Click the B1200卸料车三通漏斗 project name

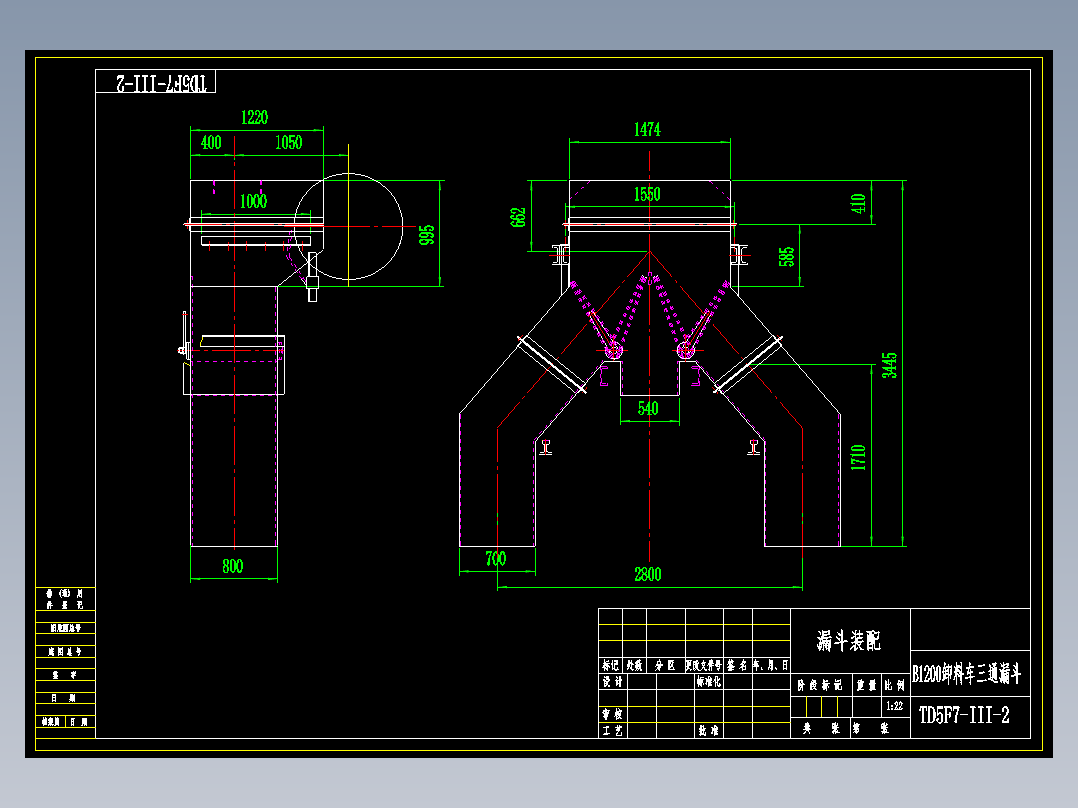[x=967, y=674]
